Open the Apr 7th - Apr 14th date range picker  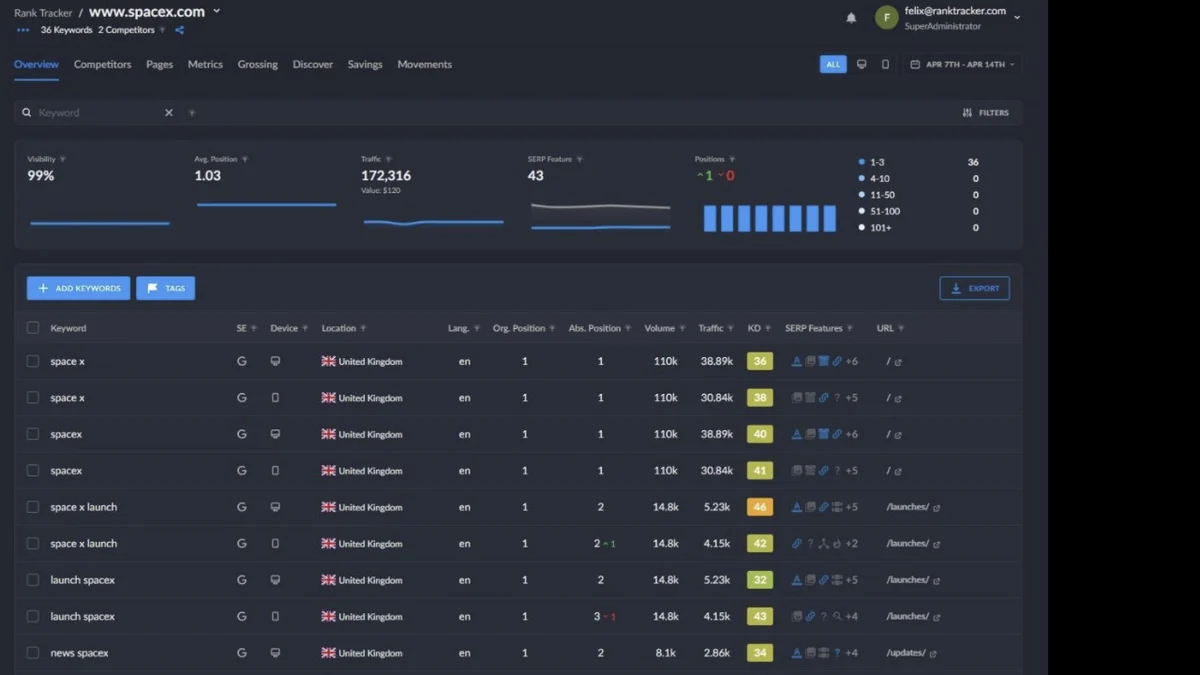click(963, 64)
